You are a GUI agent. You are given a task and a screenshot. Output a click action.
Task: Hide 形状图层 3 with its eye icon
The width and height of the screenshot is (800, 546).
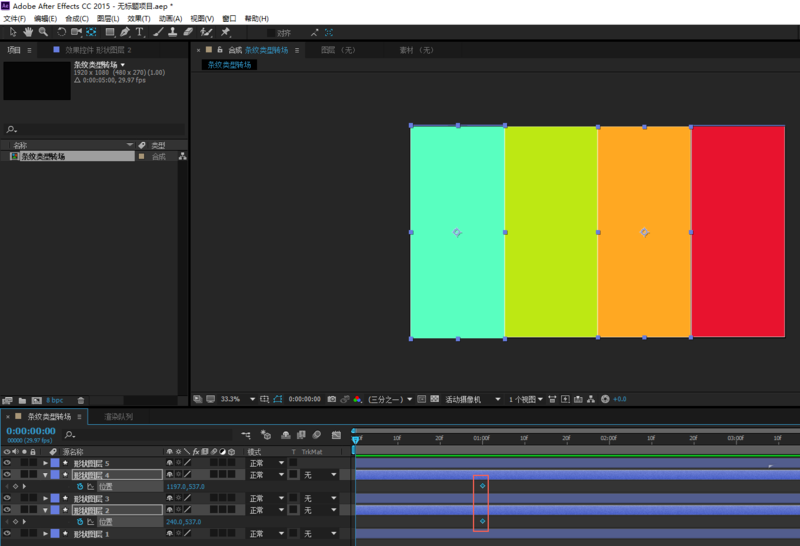point(7,498)
